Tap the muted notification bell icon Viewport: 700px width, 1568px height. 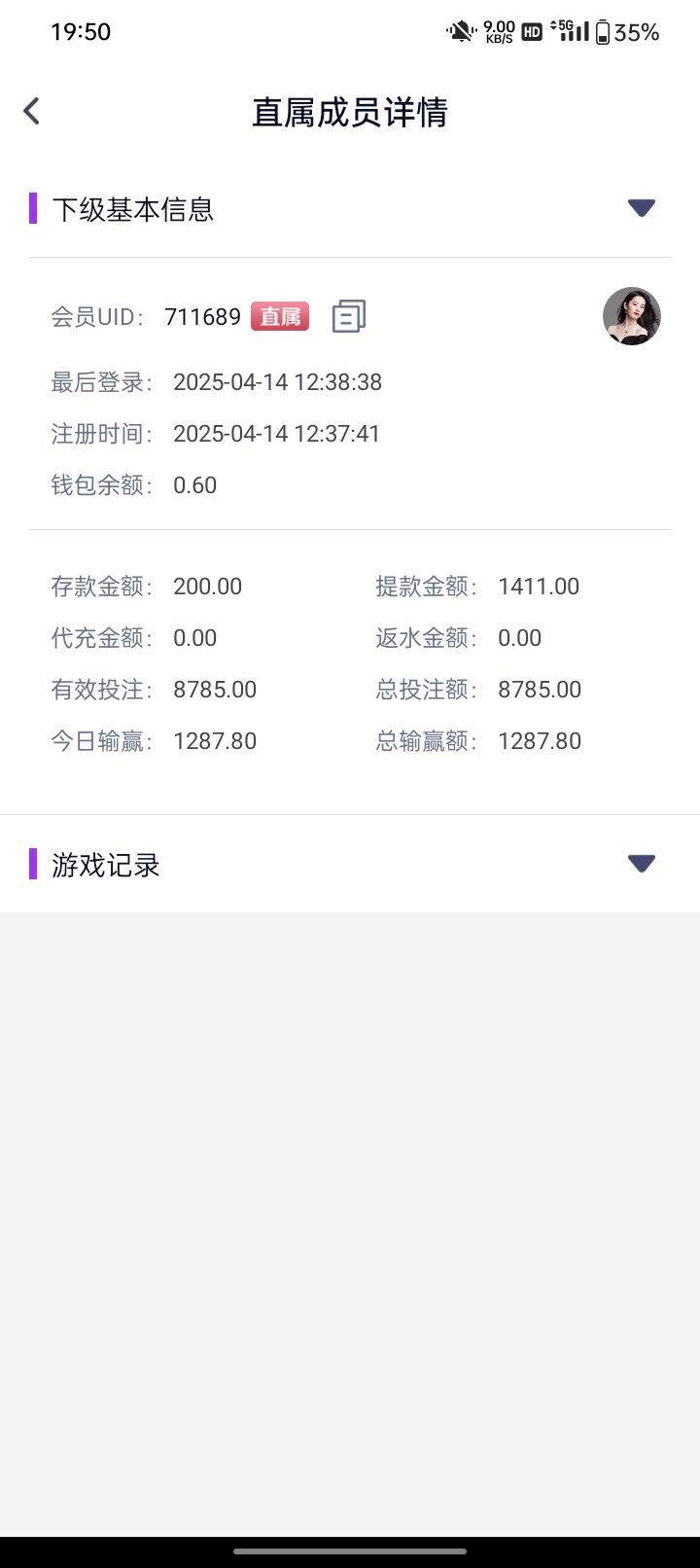click(x=460, y=32)
